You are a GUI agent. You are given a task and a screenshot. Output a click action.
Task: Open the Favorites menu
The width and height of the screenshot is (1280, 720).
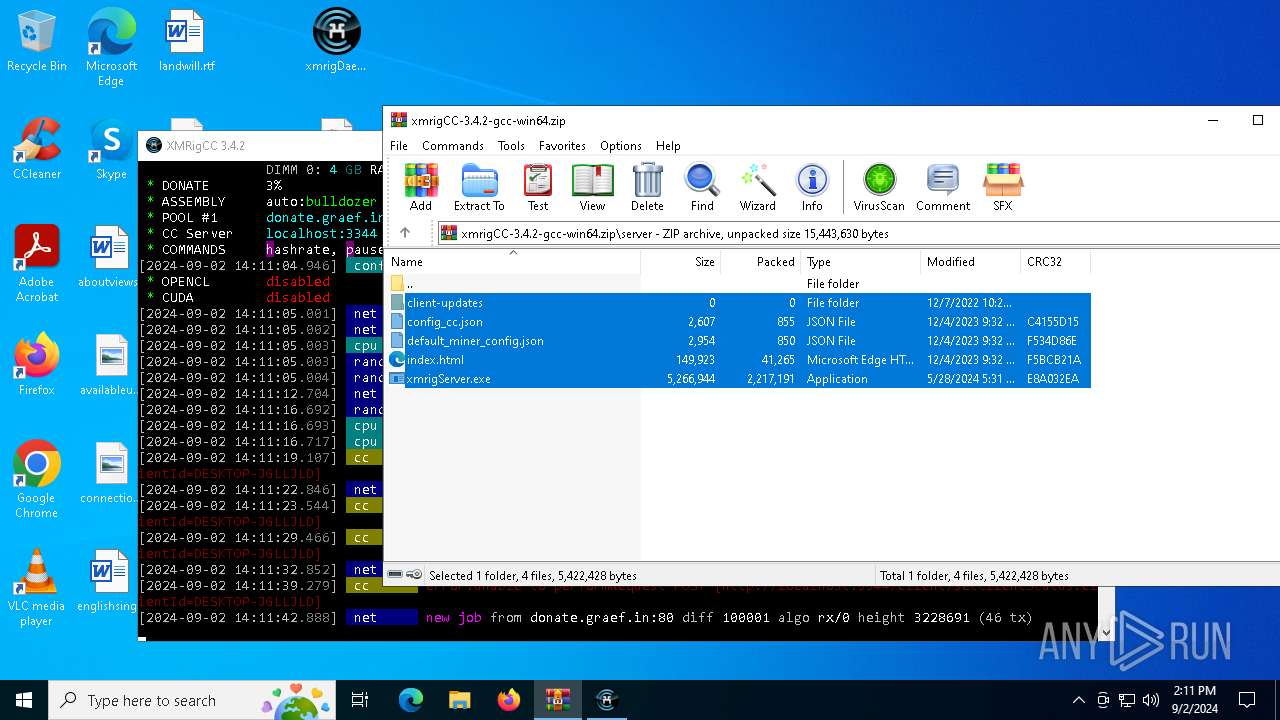[x=562, y=146]
